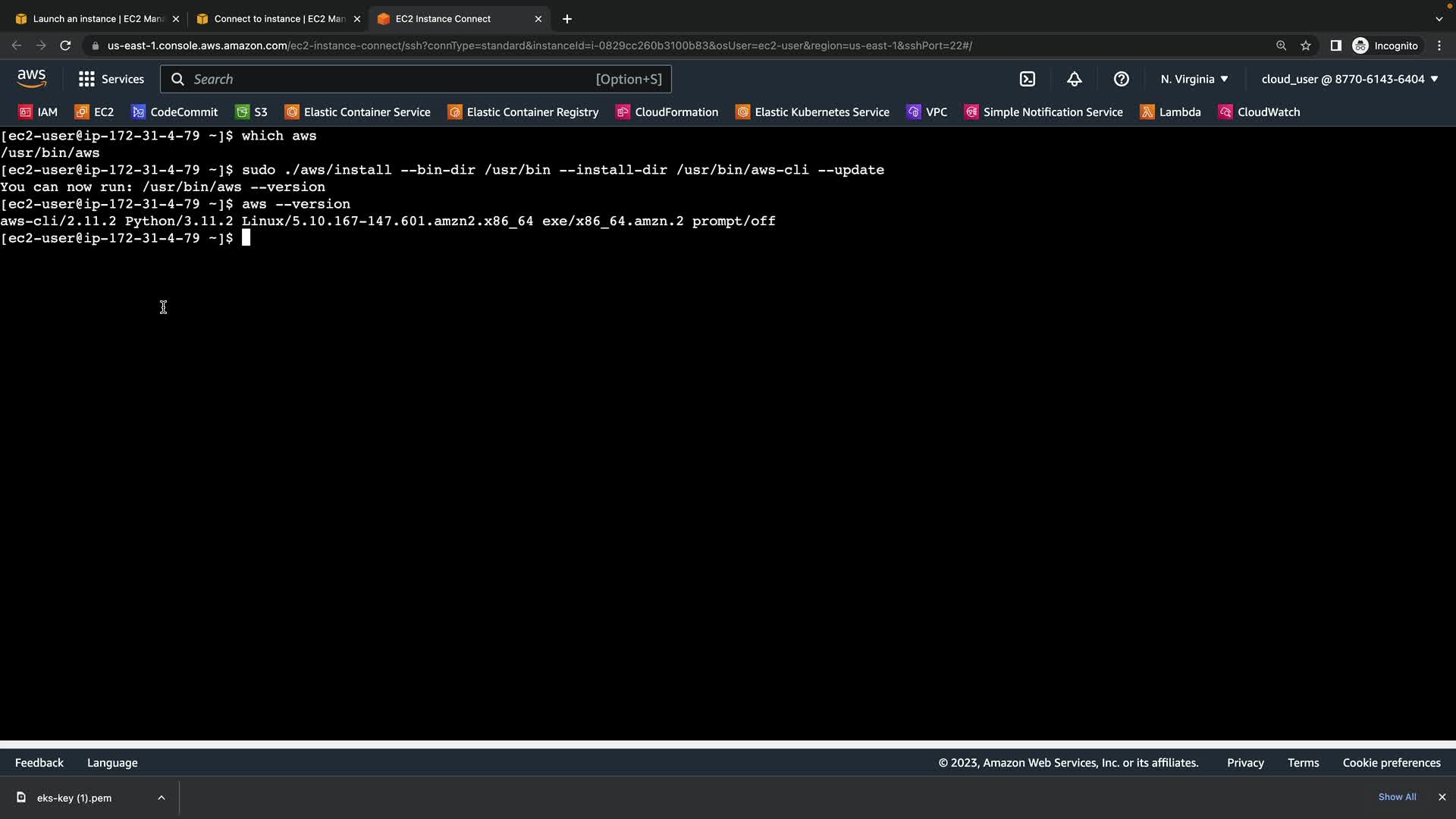The height and width of the screenshot is (819, 1456).
Task: Expand the N. Virginia region dropdown
Action: [1194, 79]
